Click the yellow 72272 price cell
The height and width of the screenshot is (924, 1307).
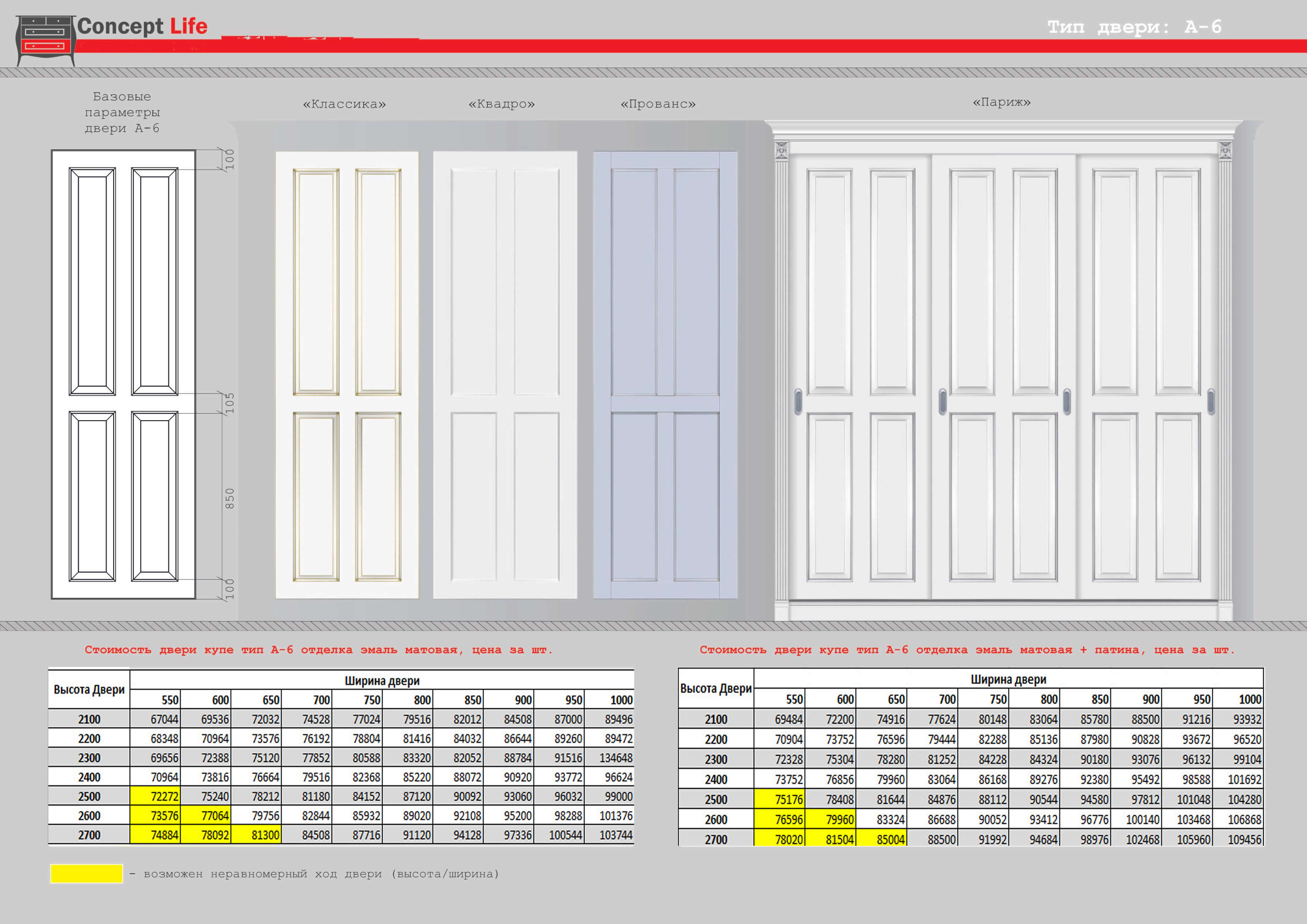155,796
